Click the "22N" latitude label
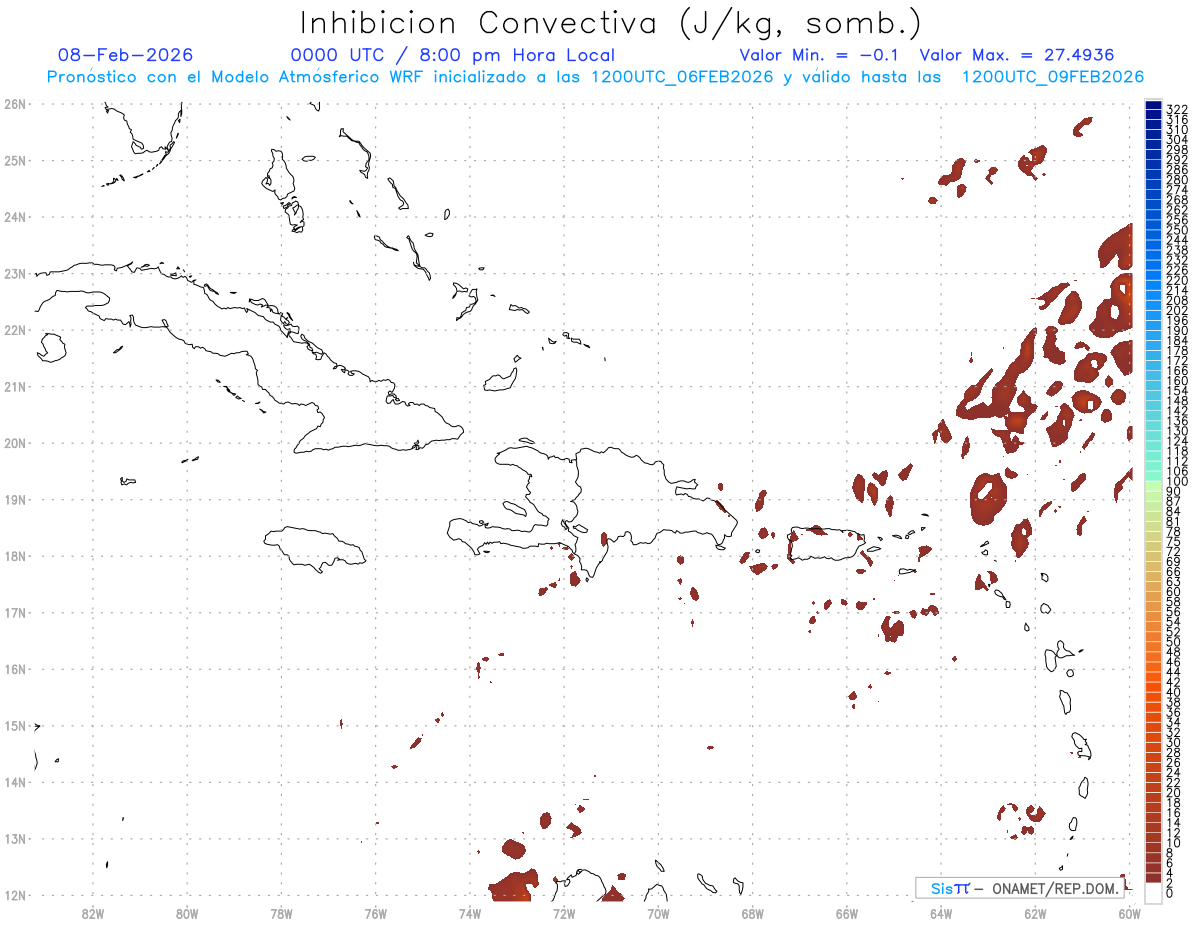 pos(14,330)
